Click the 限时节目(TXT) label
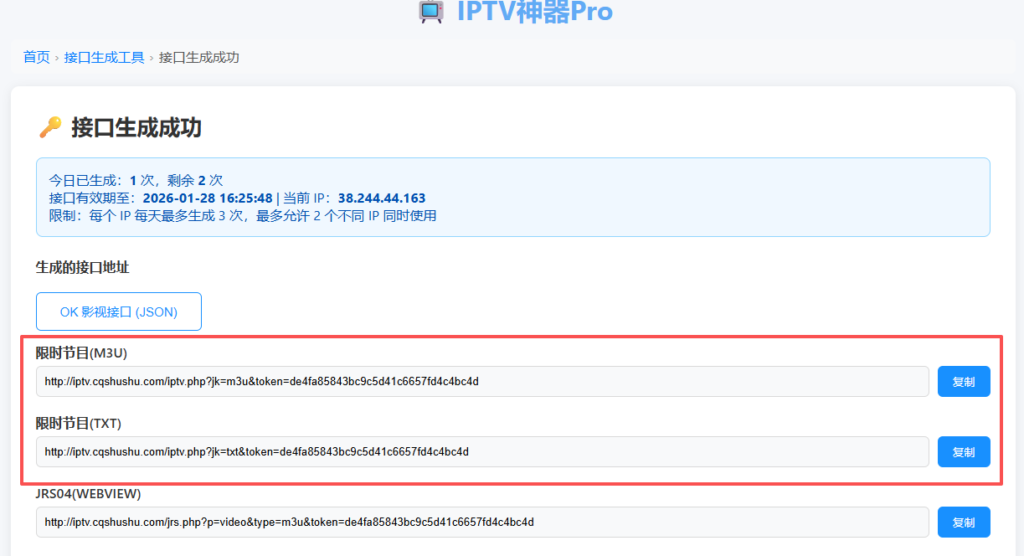Image resolution: width=1024 pixels, height=556 pixels. point(79,423)
